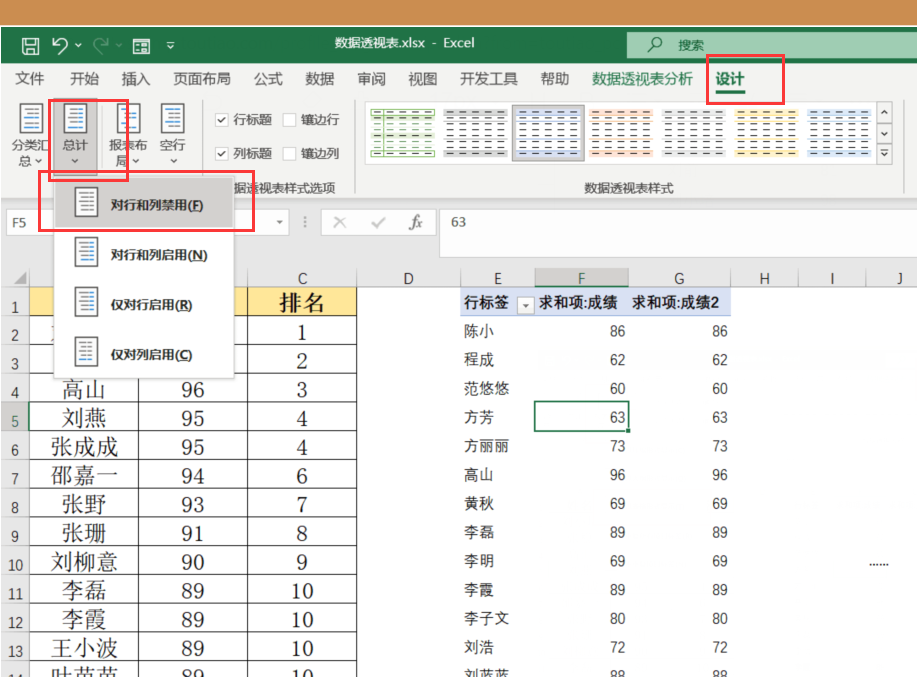Image resolution: width=917 pixels, height=677 pixels.
Task: Select pivot cell 陈小
Action: click(x=497, y=331)
